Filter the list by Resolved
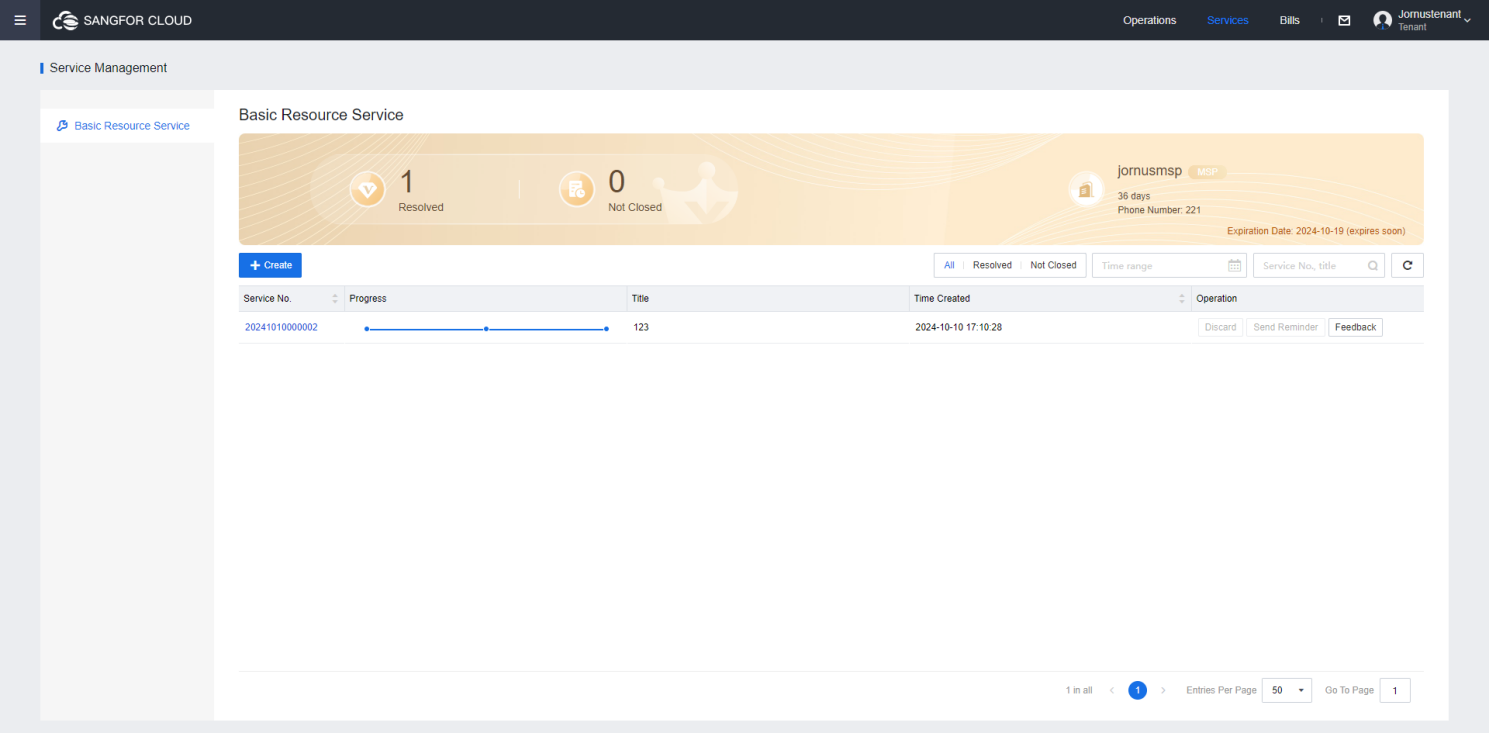 [992, 265]
